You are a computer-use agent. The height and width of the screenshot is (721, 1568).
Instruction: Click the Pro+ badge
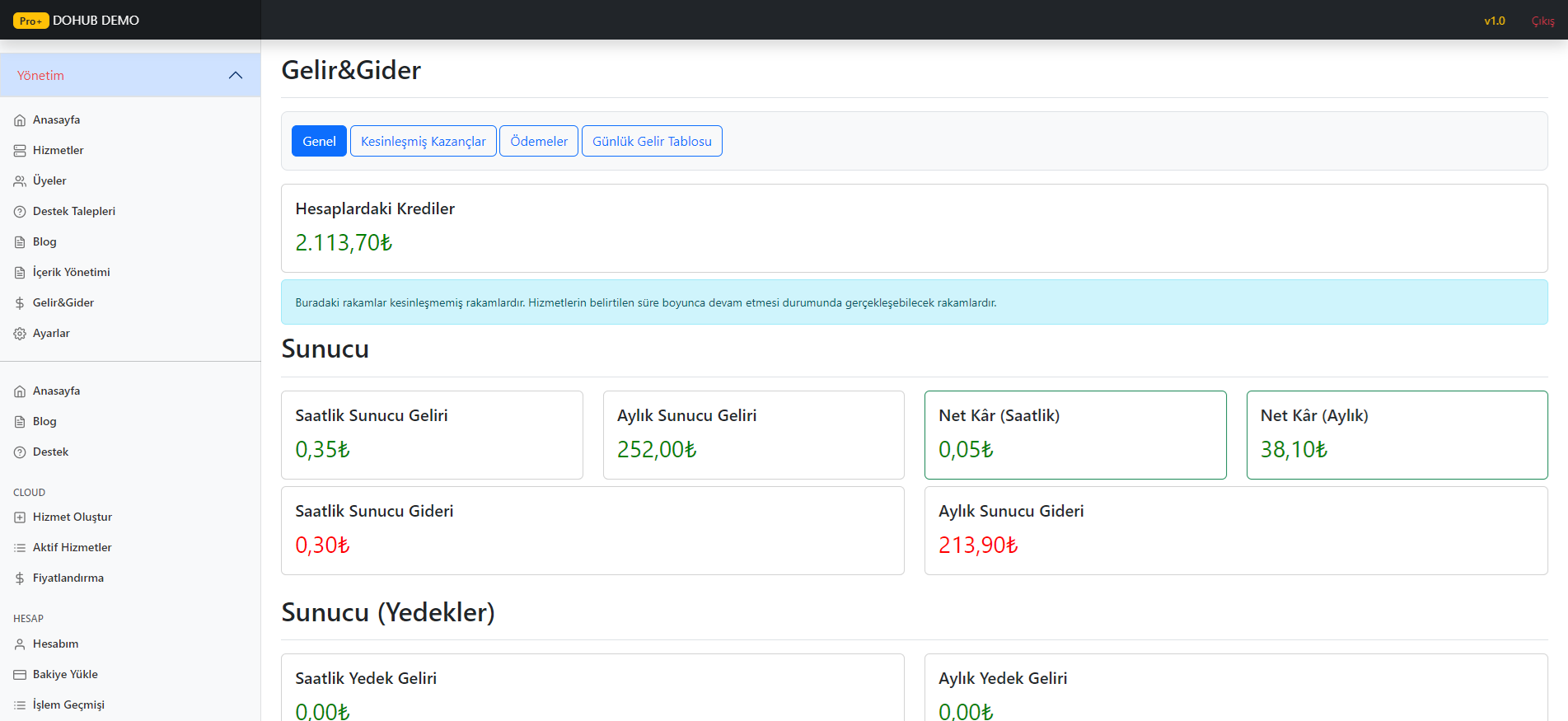31,21
